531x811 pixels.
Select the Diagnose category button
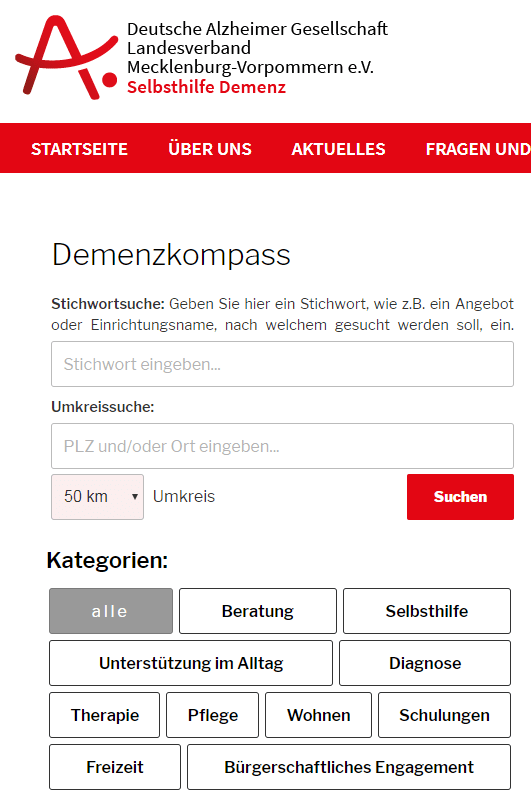[425, 663]
